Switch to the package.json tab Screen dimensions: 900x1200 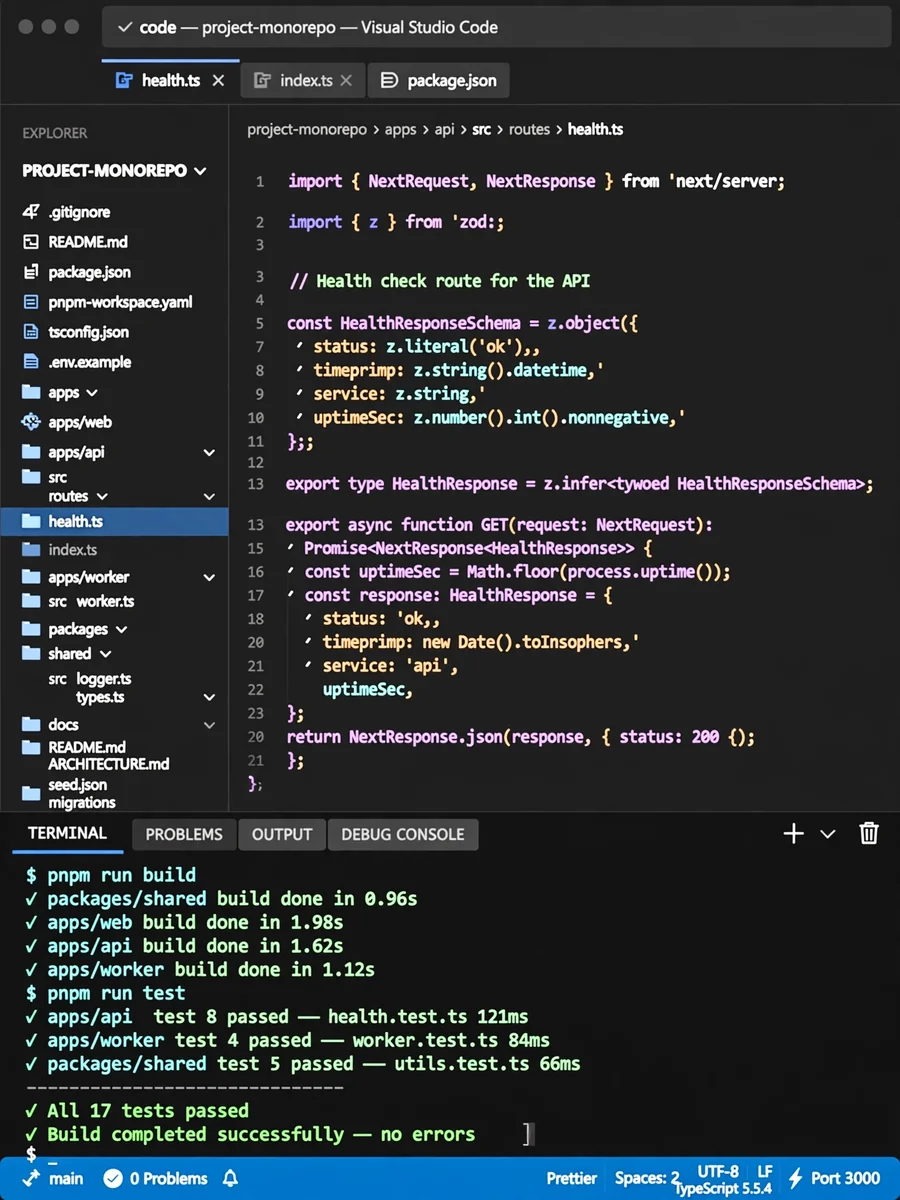point(439,81)
